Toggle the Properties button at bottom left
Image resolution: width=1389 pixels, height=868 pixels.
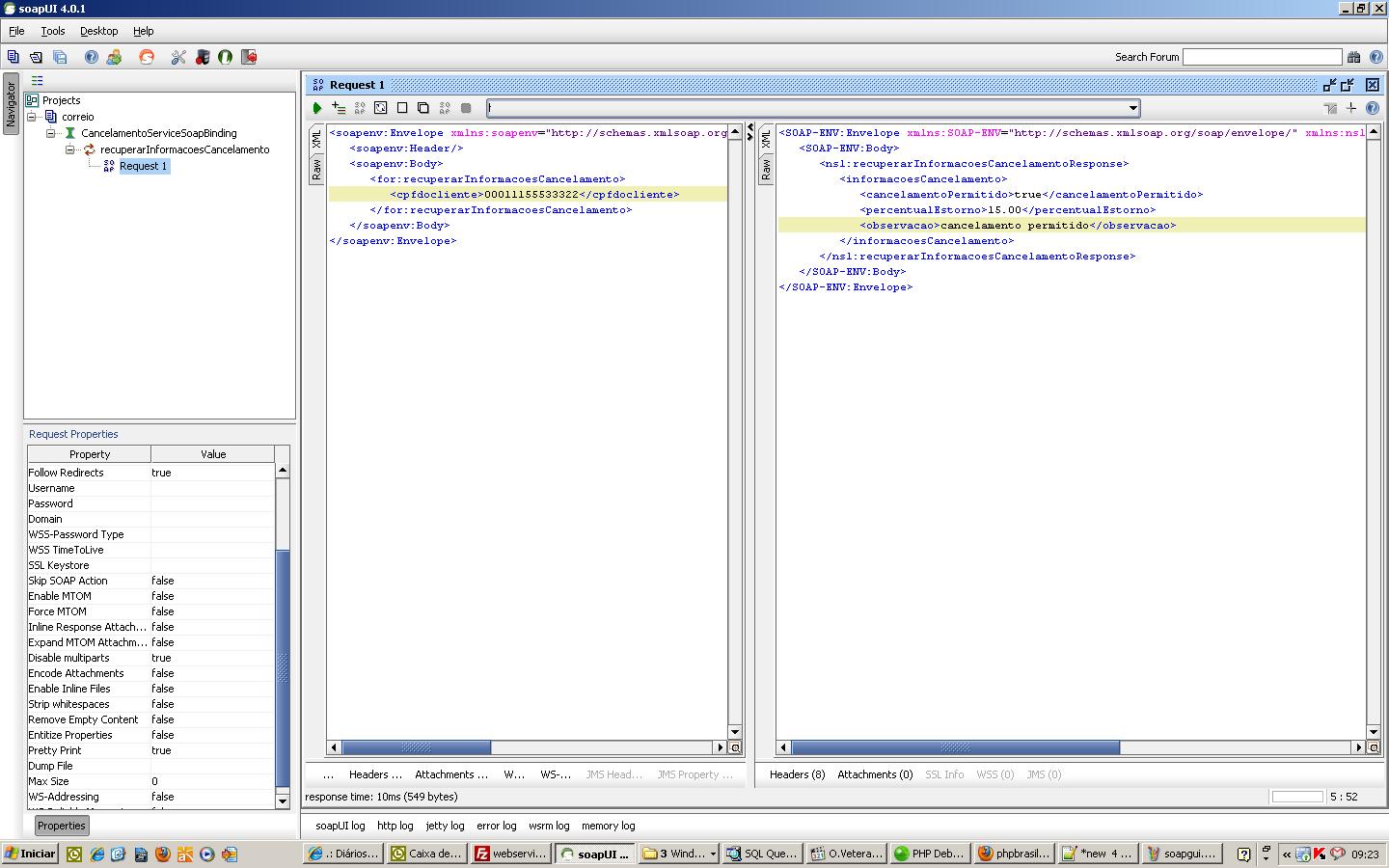[x=62, y=826]
